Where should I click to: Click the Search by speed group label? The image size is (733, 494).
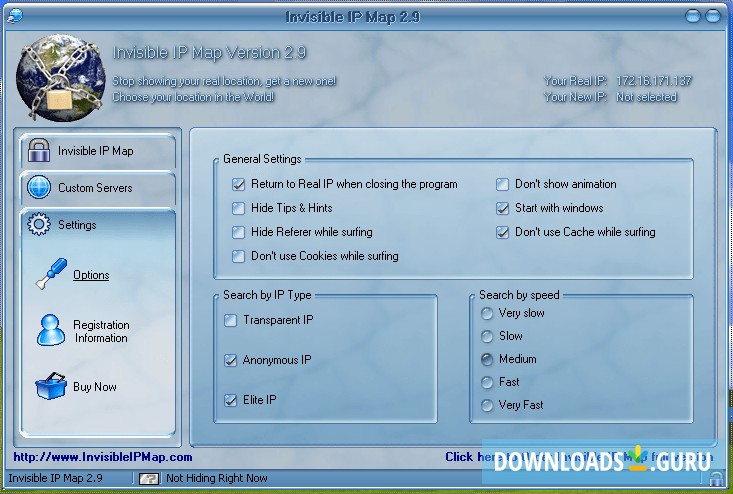[519, 295]
